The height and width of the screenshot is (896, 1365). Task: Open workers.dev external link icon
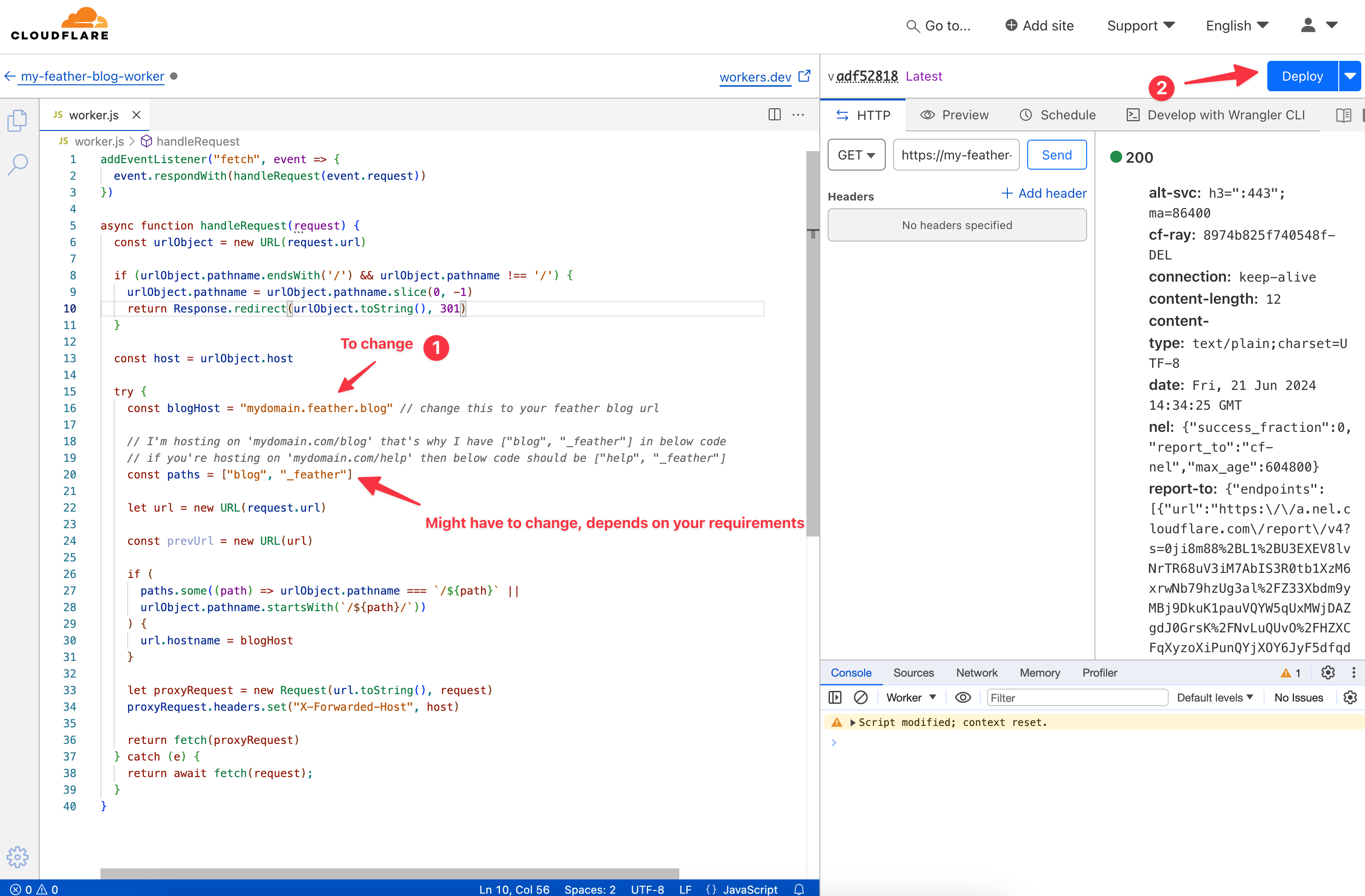tap(805, 76)
